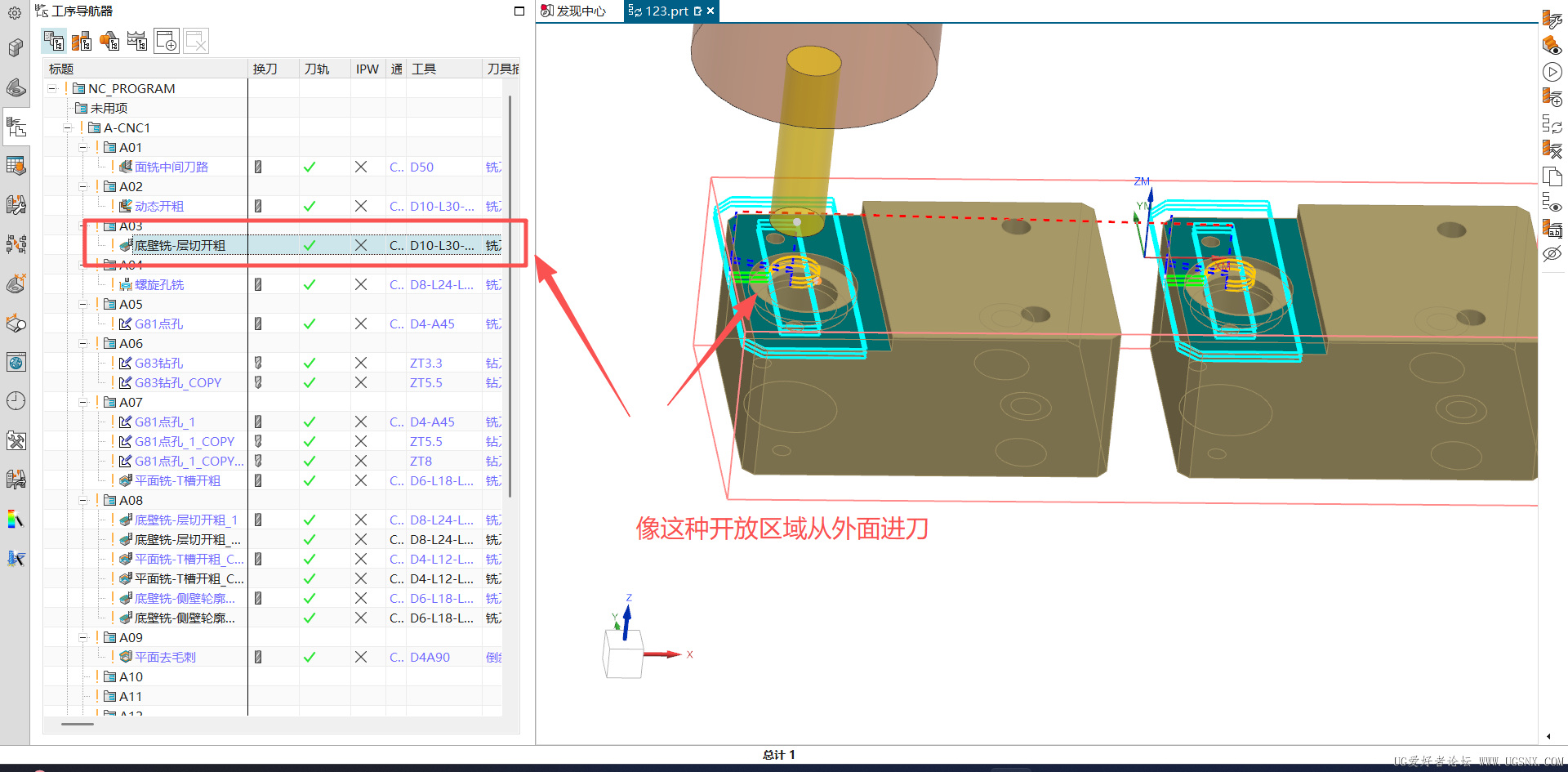Click the rainbow shading analysis icon in left sidebar
The height and width of the screenshot is (772, 1568).
coord(16,519)
